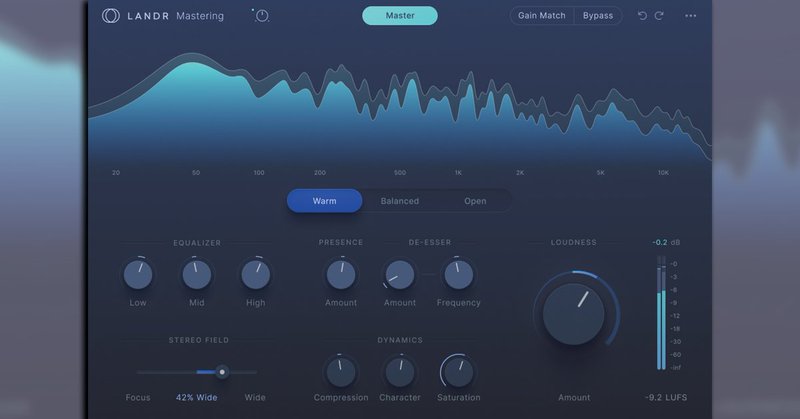800x419 pixels.
Task: Select the Open style
Action: [475, 201]
